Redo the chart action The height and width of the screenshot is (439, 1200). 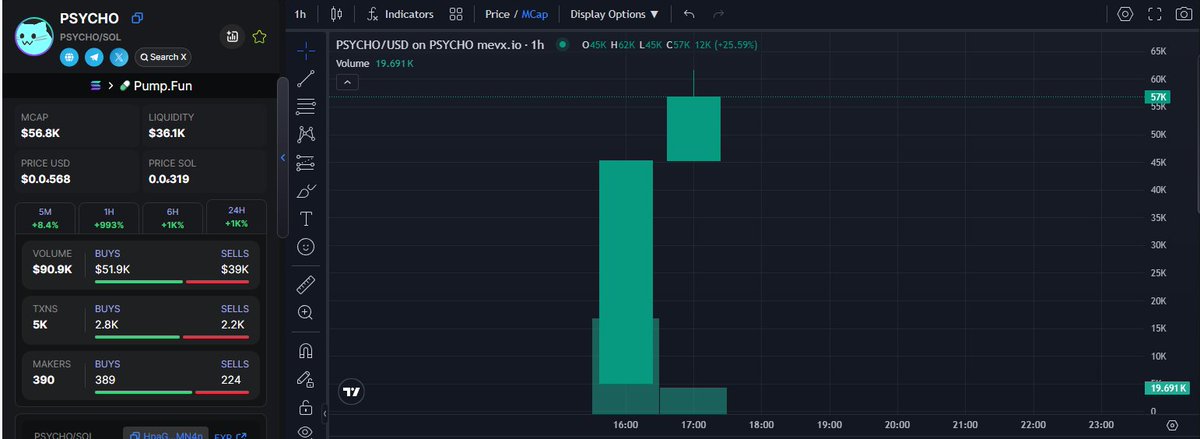(718, 14)
